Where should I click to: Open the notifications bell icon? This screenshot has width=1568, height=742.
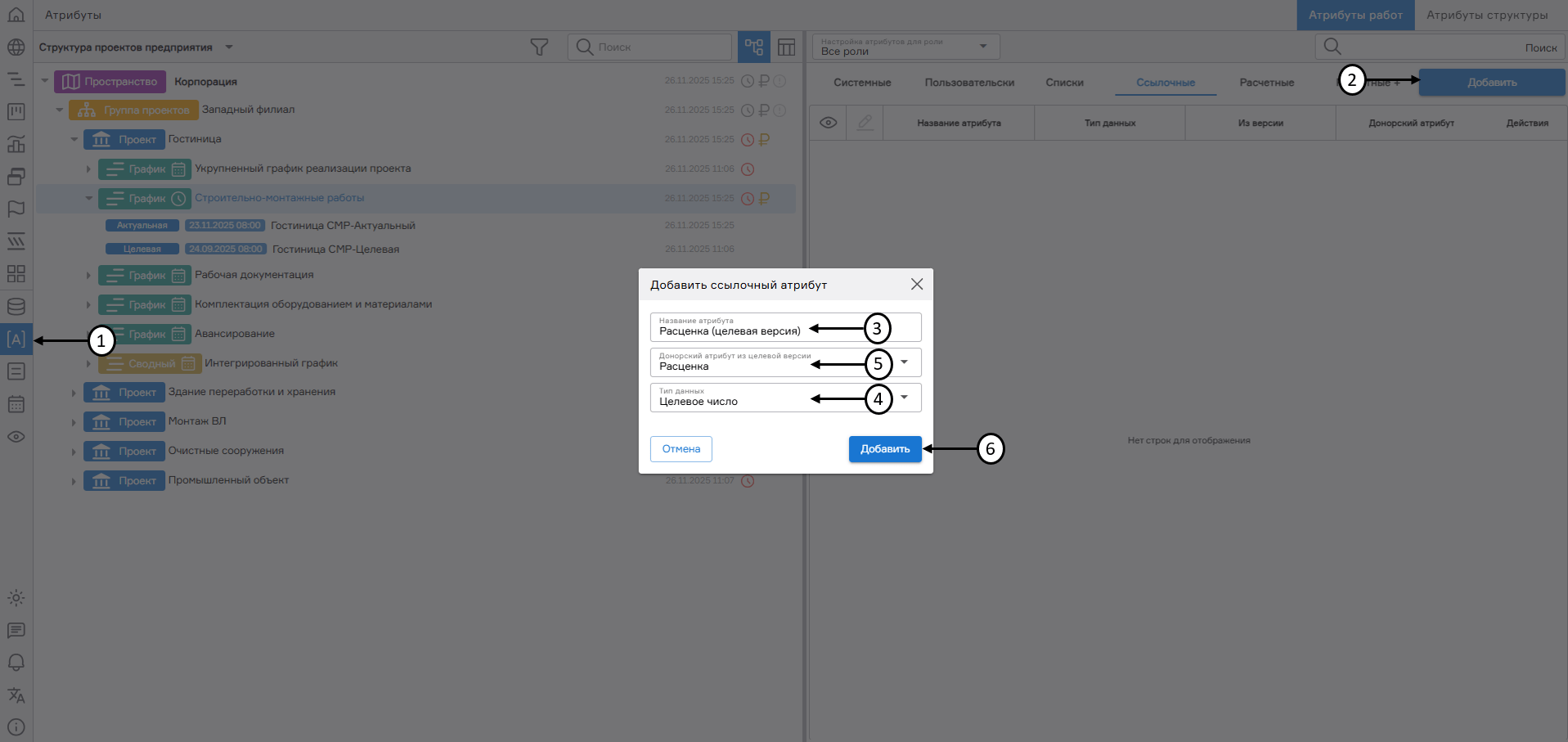16,663
